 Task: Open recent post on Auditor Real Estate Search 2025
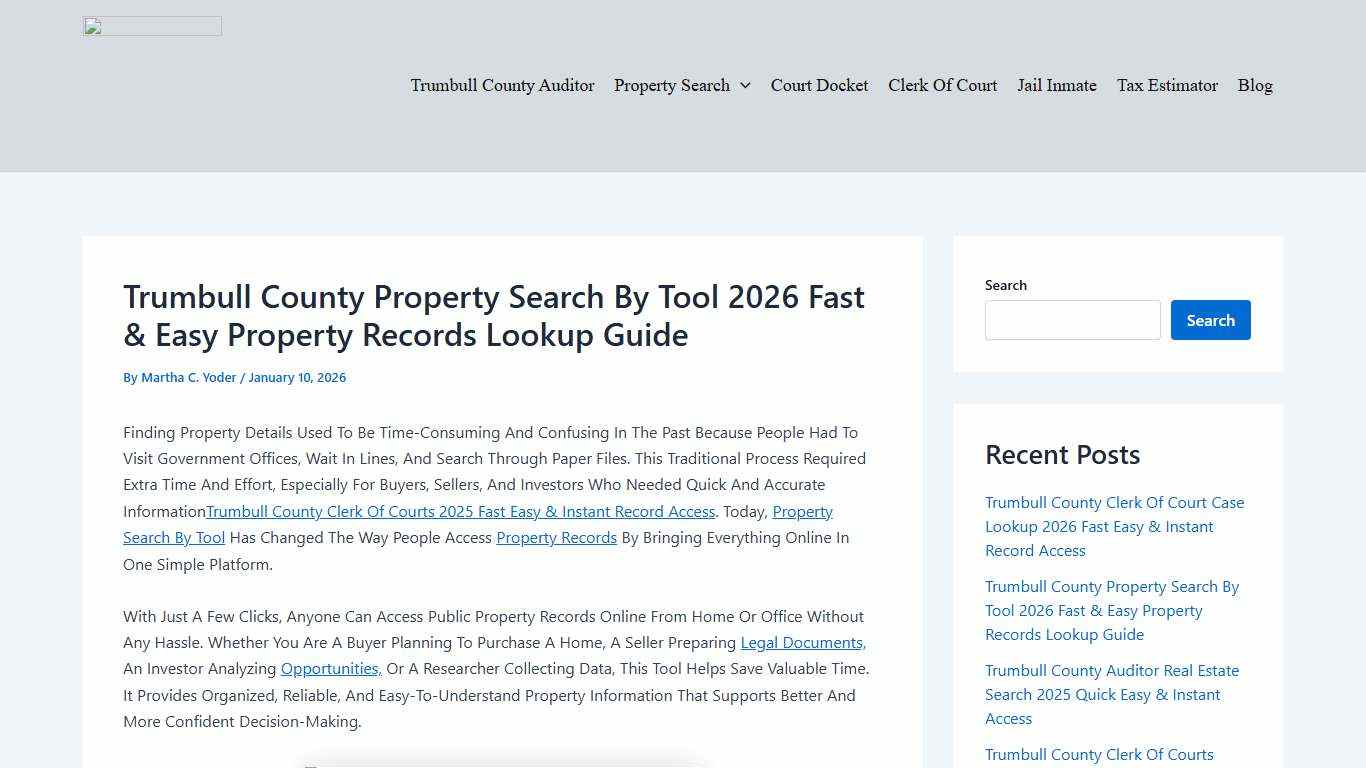[x=1111, y=694]
